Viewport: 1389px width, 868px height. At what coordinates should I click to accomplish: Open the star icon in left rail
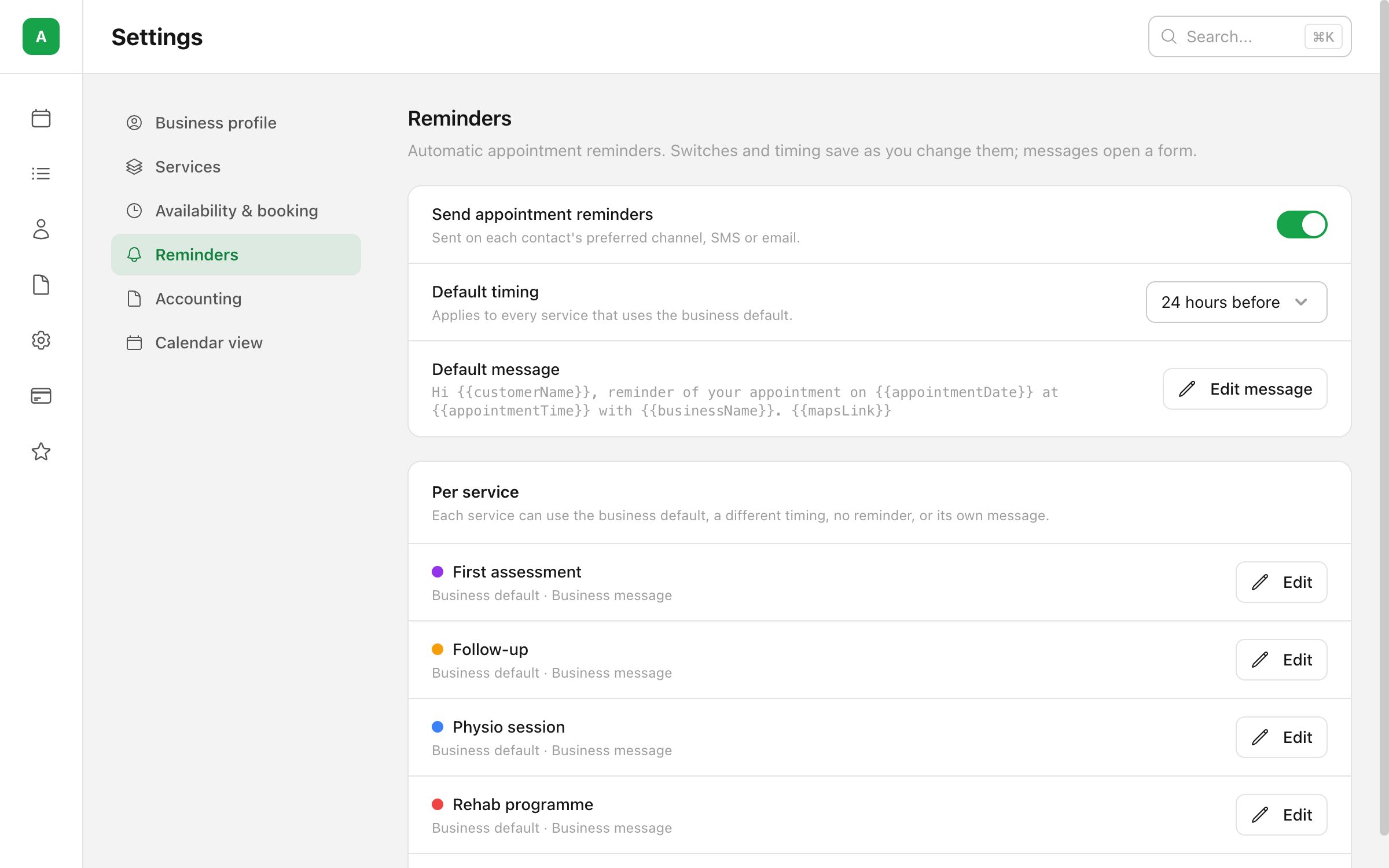tap(41, 451)
